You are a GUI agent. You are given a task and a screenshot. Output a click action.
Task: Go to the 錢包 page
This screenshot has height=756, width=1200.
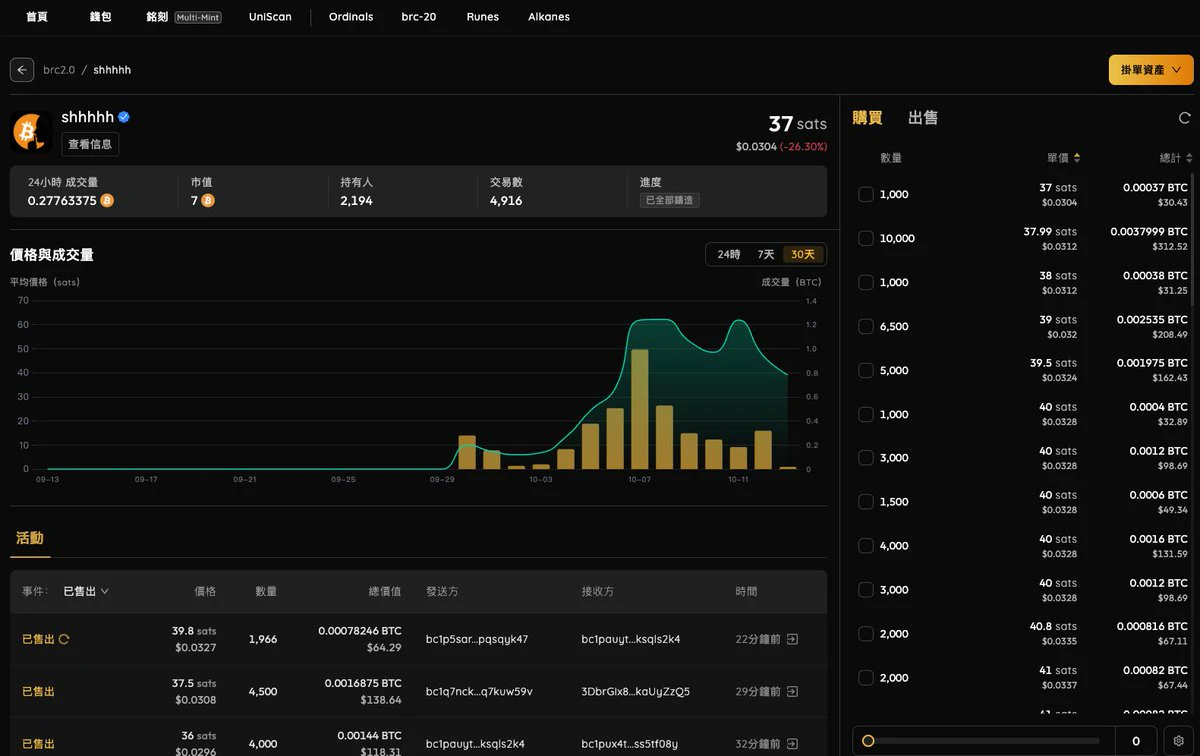click(x=101, y=17)
